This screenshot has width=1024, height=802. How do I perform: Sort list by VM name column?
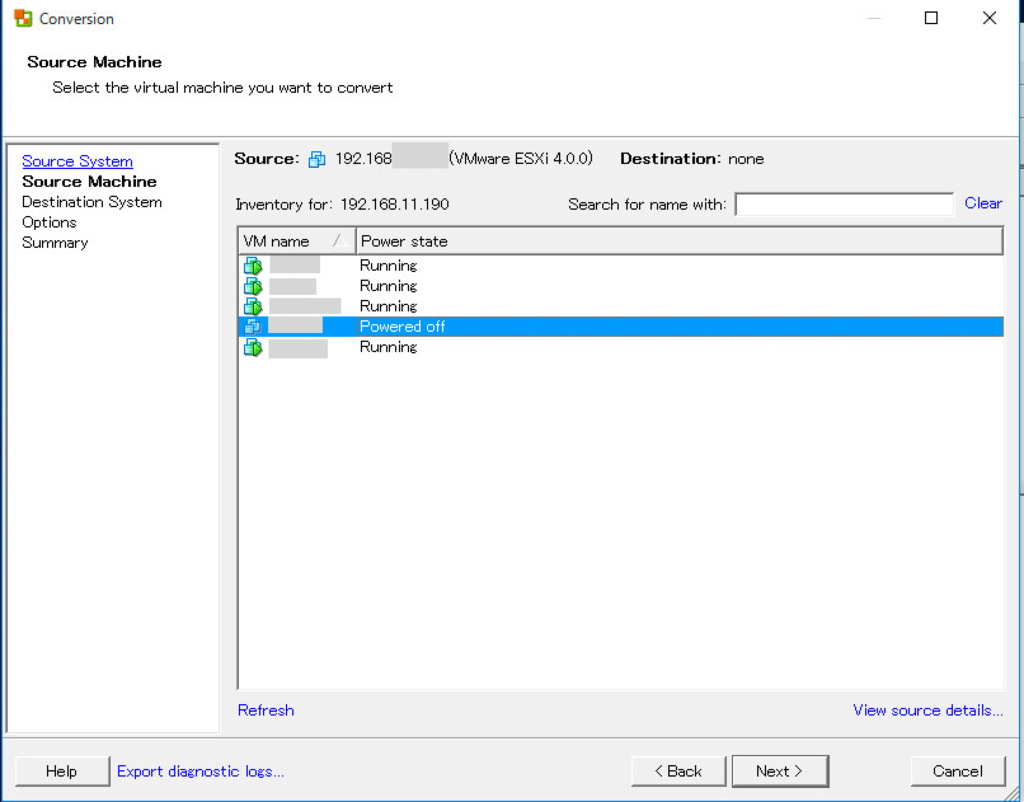coord(297,241)
